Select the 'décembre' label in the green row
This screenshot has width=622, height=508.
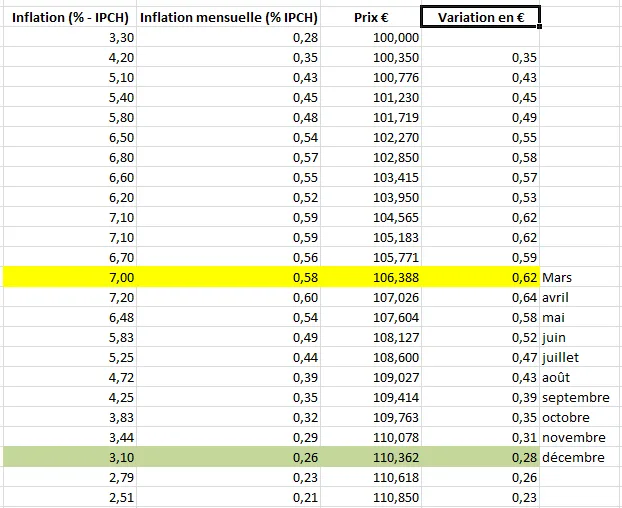pos(573,457)
